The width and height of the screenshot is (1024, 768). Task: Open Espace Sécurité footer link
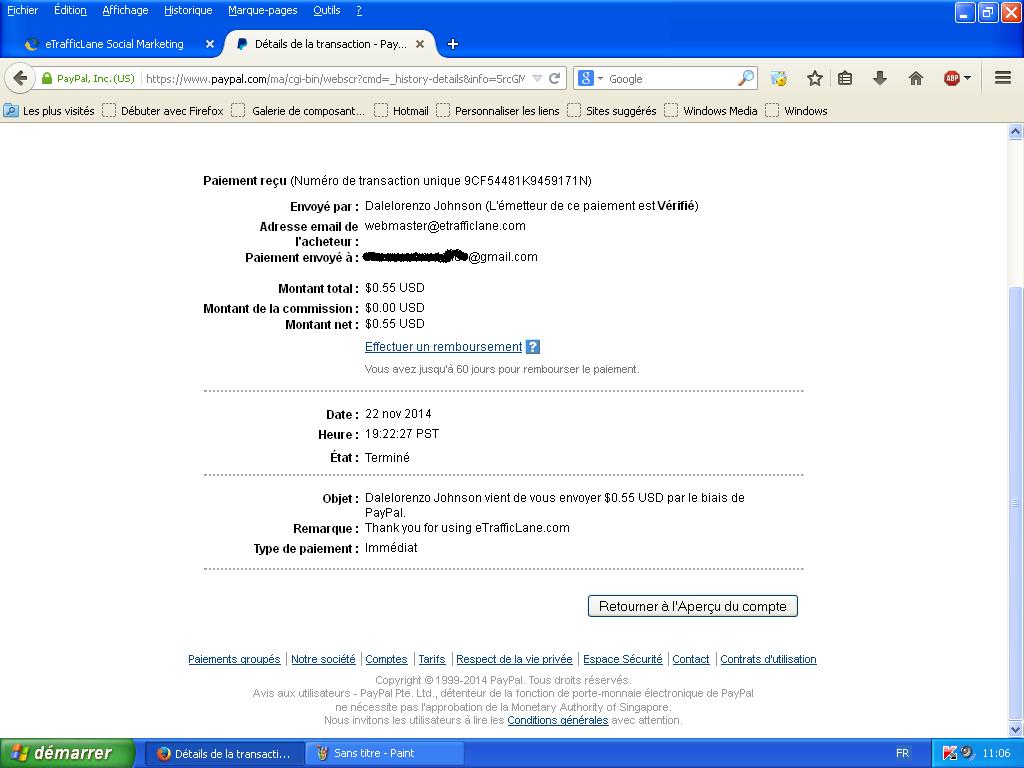(623, 659)
